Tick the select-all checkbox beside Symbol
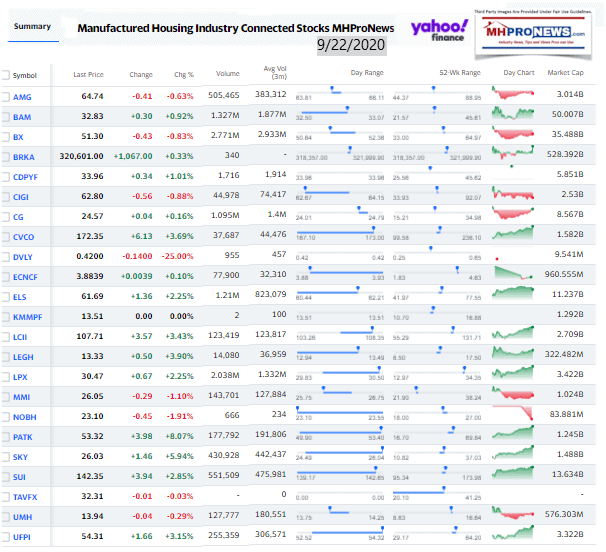This screenshot has height=552, width=606. pyautogui.click(x=5, y=75)
